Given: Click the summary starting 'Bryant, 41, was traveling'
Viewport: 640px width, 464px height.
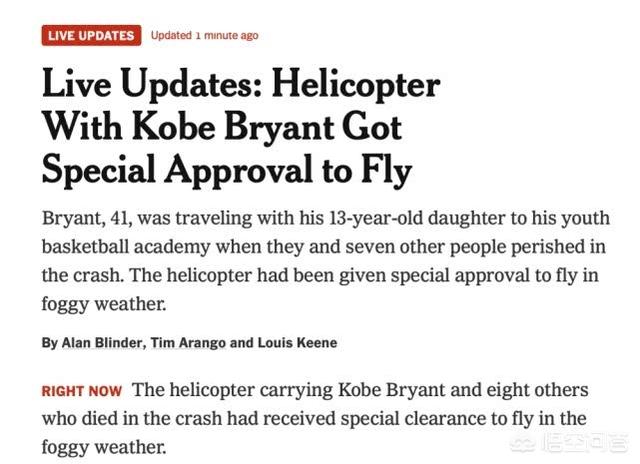Looking at the screenshot, I should click(326, 261).
